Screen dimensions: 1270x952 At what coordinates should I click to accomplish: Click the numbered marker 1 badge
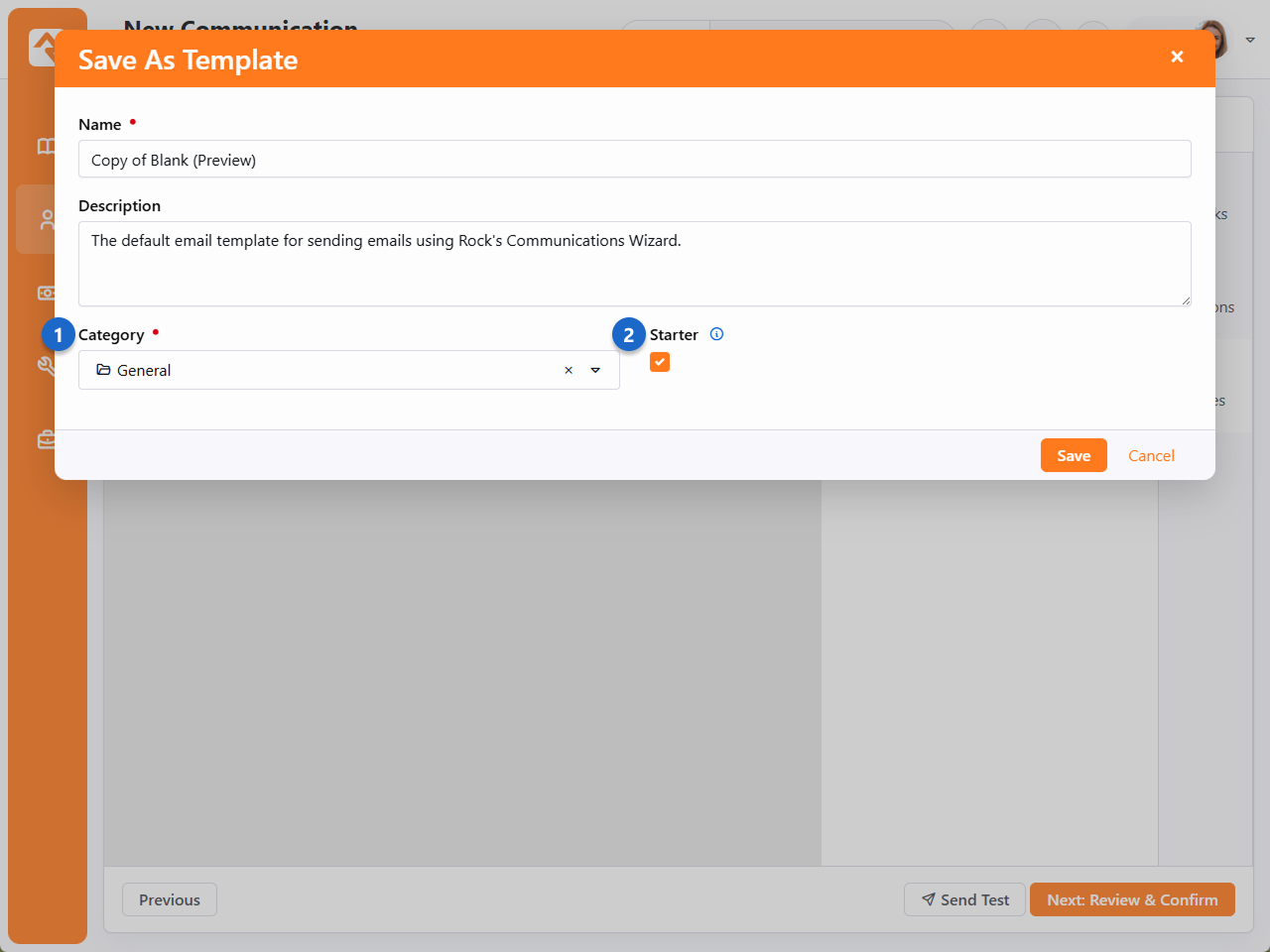coord(59,335)
